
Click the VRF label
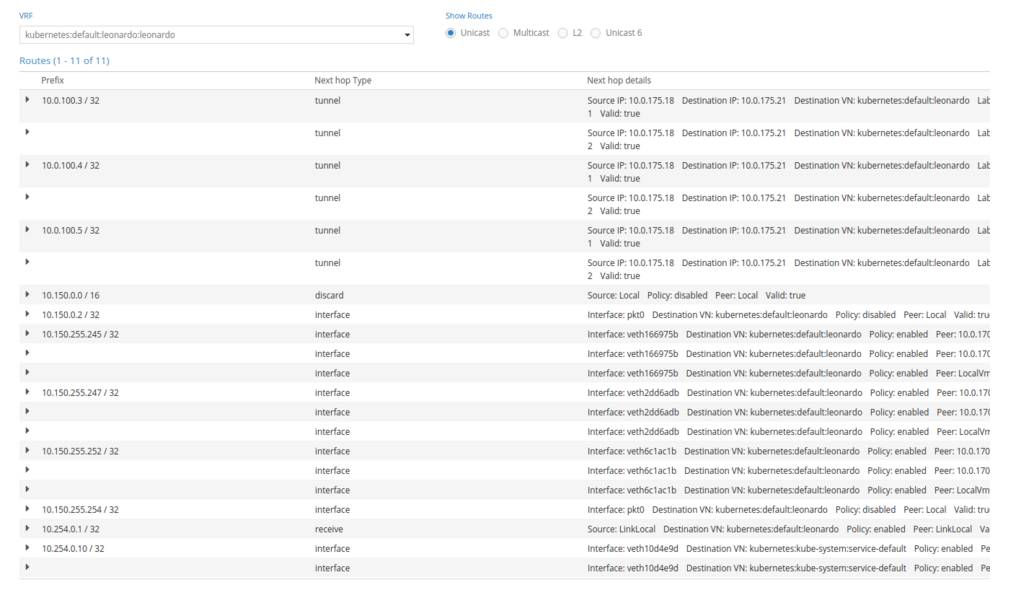pyautogui.click(x=26, y=16)
